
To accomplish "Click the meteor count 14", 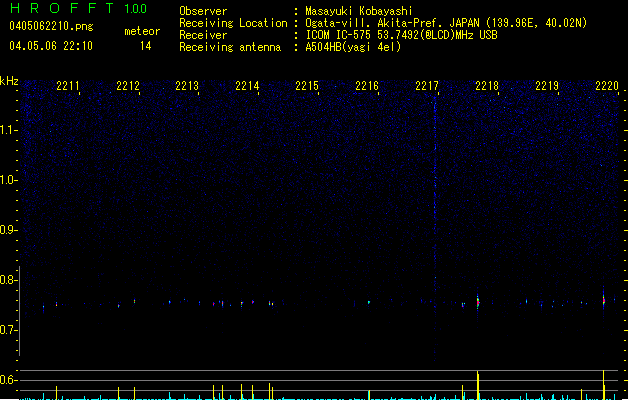I will click(146, 46).
